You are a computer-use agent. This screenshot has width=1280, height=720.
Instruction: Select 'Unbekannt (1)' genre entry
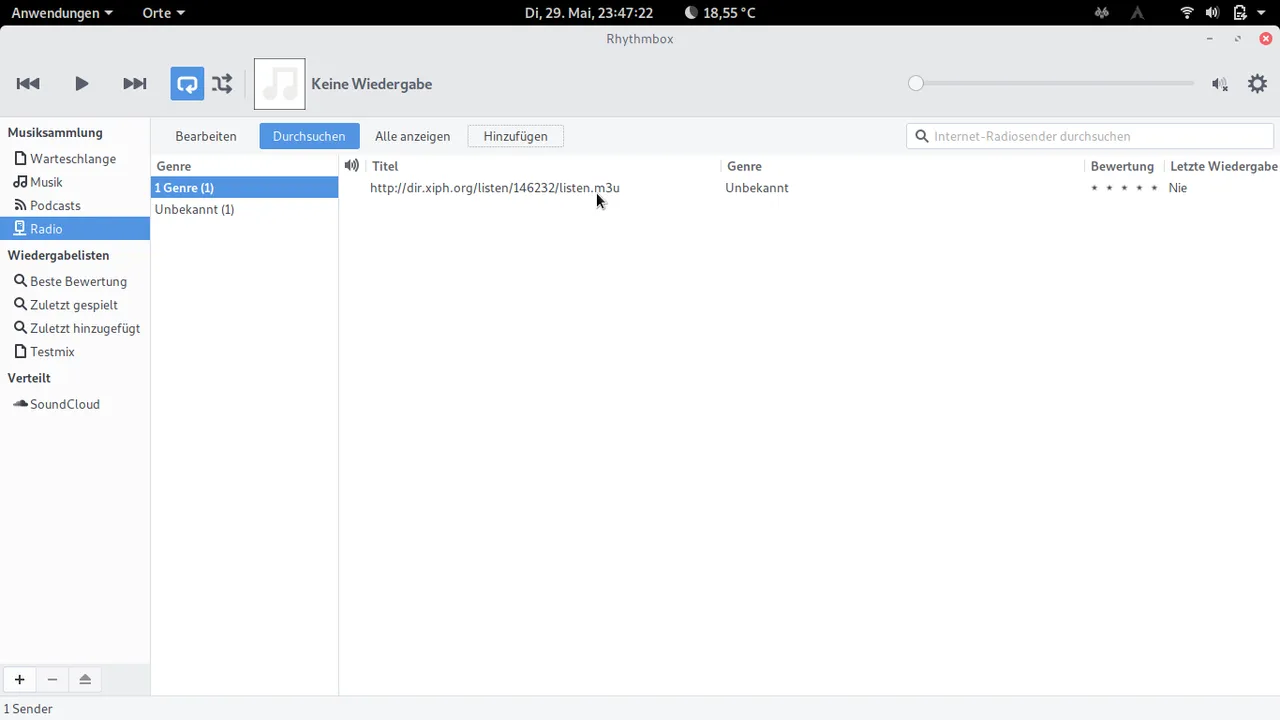coord(244,209)
